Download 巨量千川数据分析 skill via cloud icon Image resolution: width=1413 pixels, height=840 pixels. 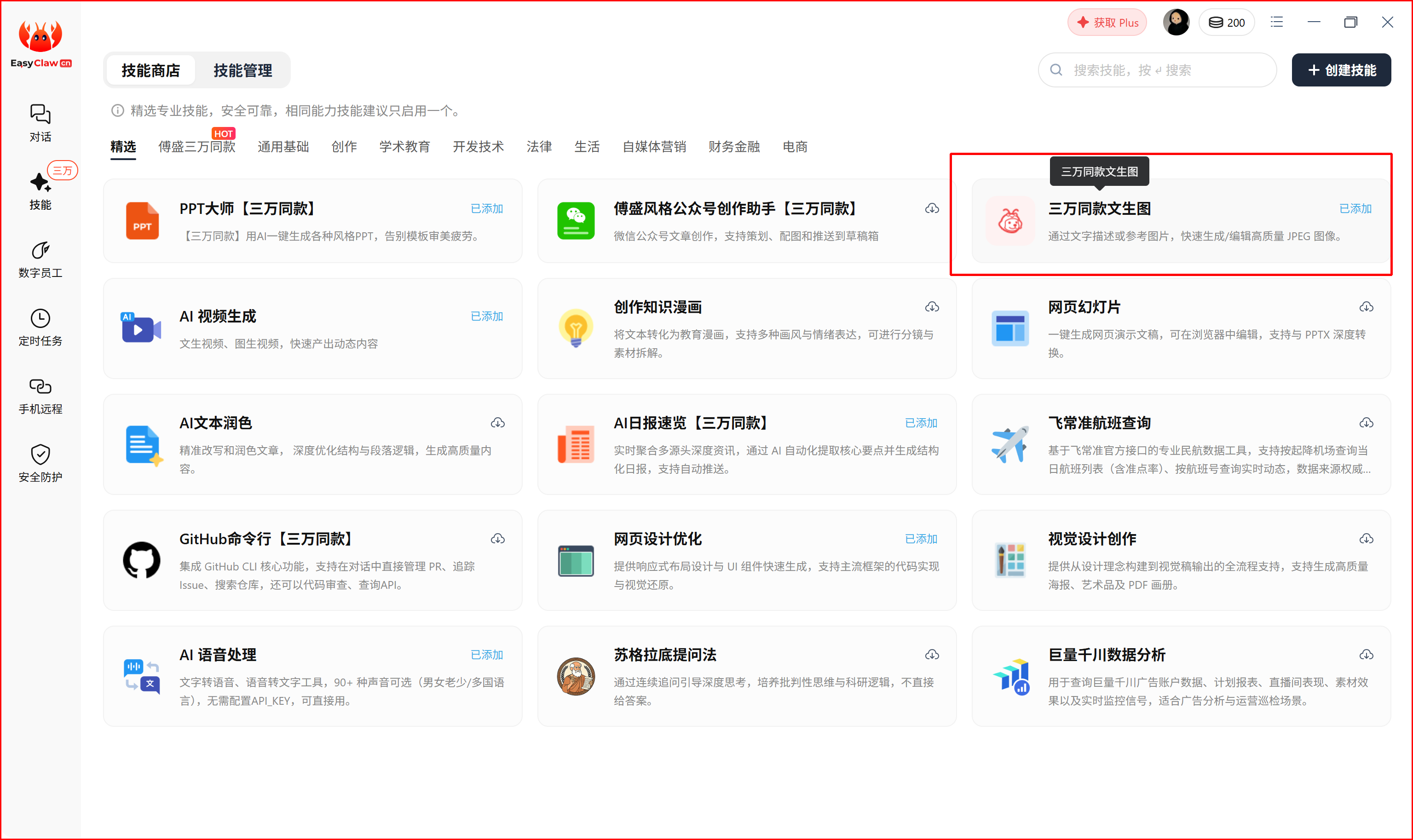[1366, 655]
